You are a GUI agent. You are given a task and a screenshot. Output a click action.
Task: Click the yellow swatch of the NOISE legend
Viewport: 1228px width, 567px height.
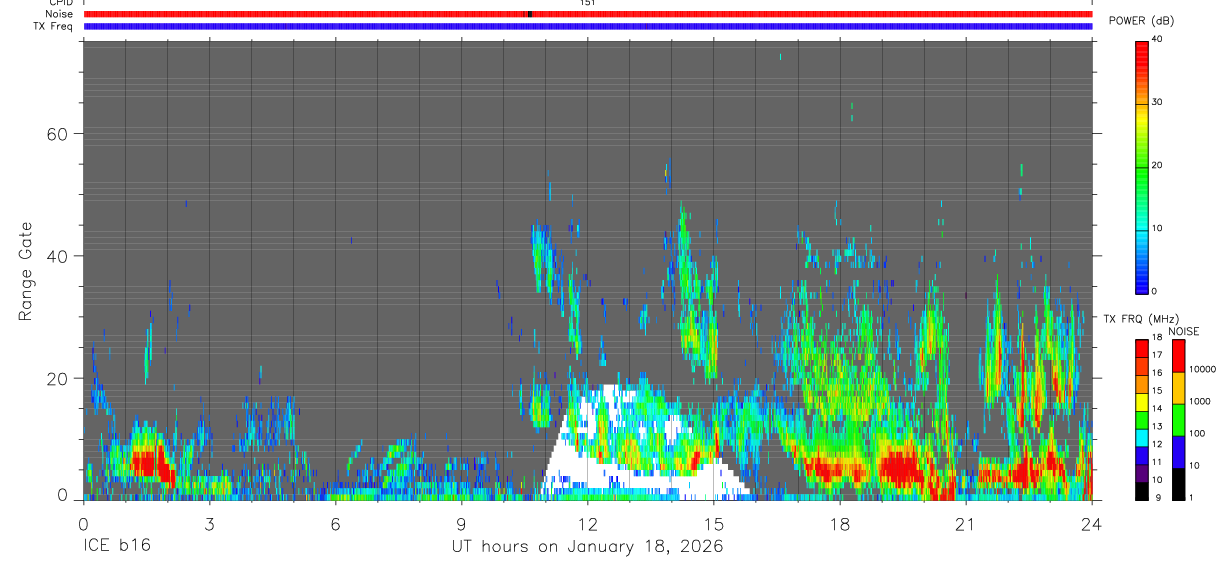[x=1179, y=388]
